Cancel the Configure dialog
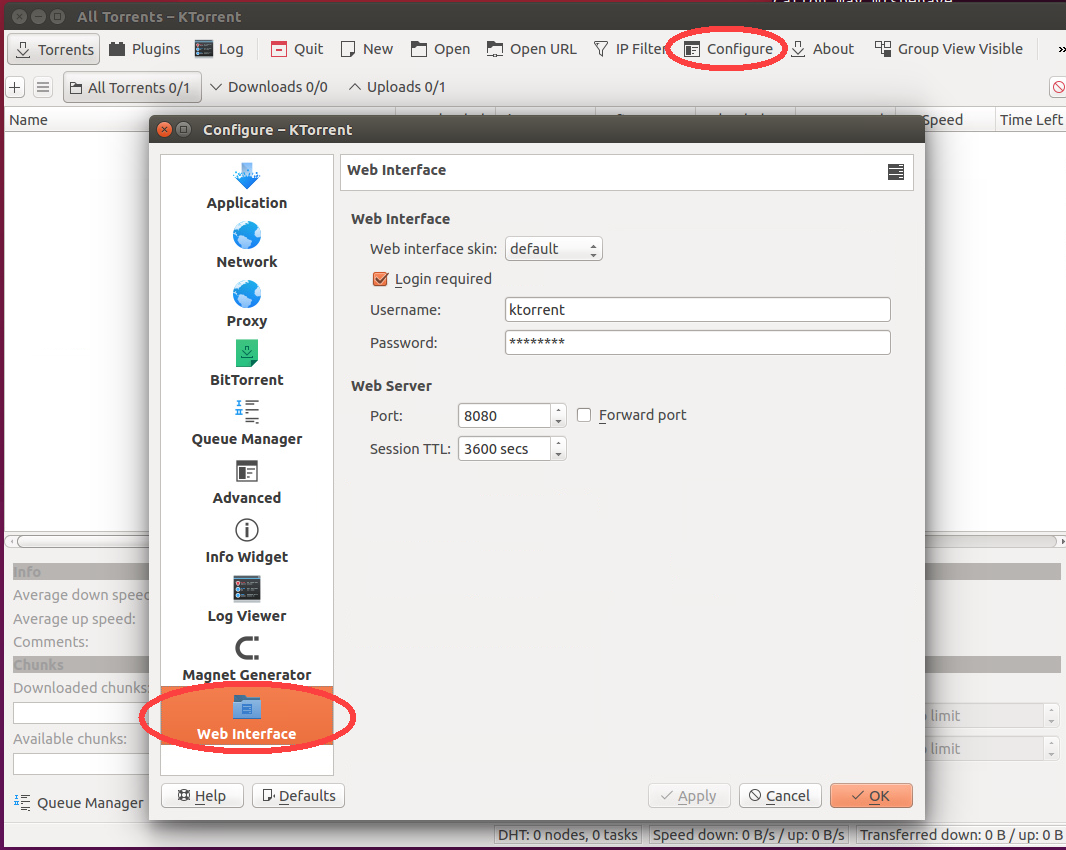Image resolution: width=1066 pixels, height=850 pixels. click(780, 796)
